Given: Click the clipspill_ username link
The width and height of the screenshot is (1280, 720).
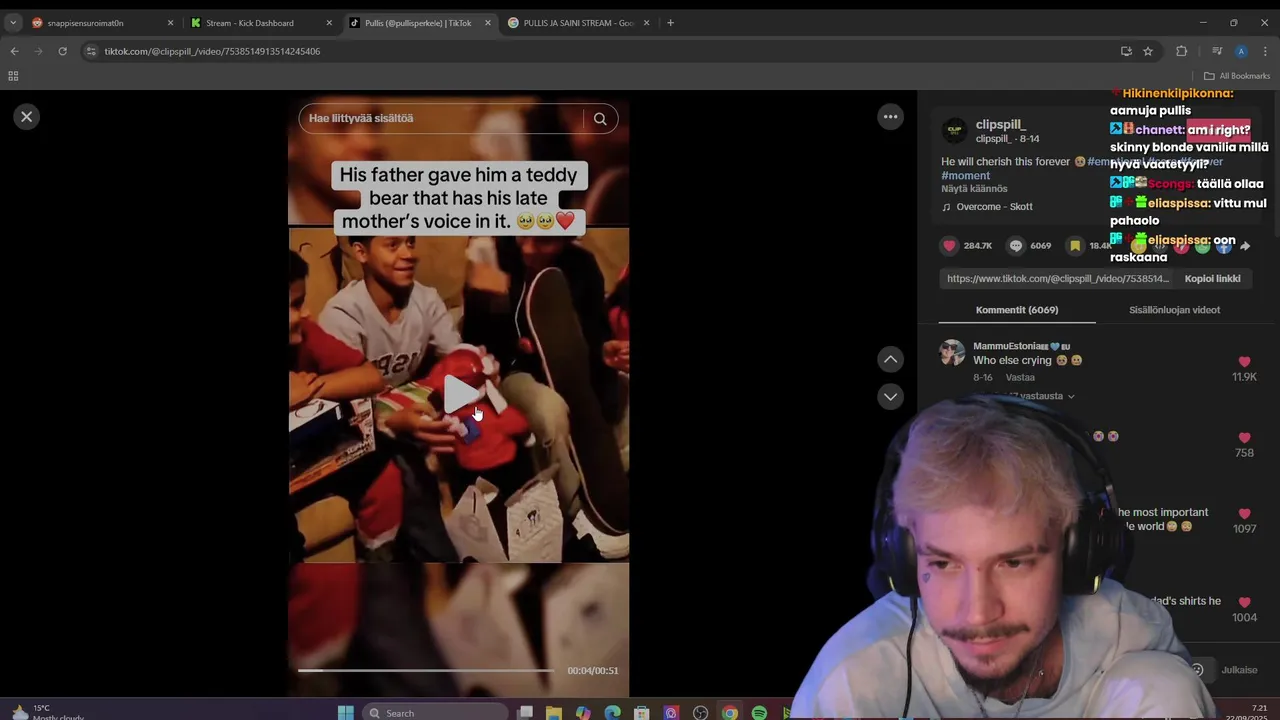Looking at the screenshot, I should 1001,125.
